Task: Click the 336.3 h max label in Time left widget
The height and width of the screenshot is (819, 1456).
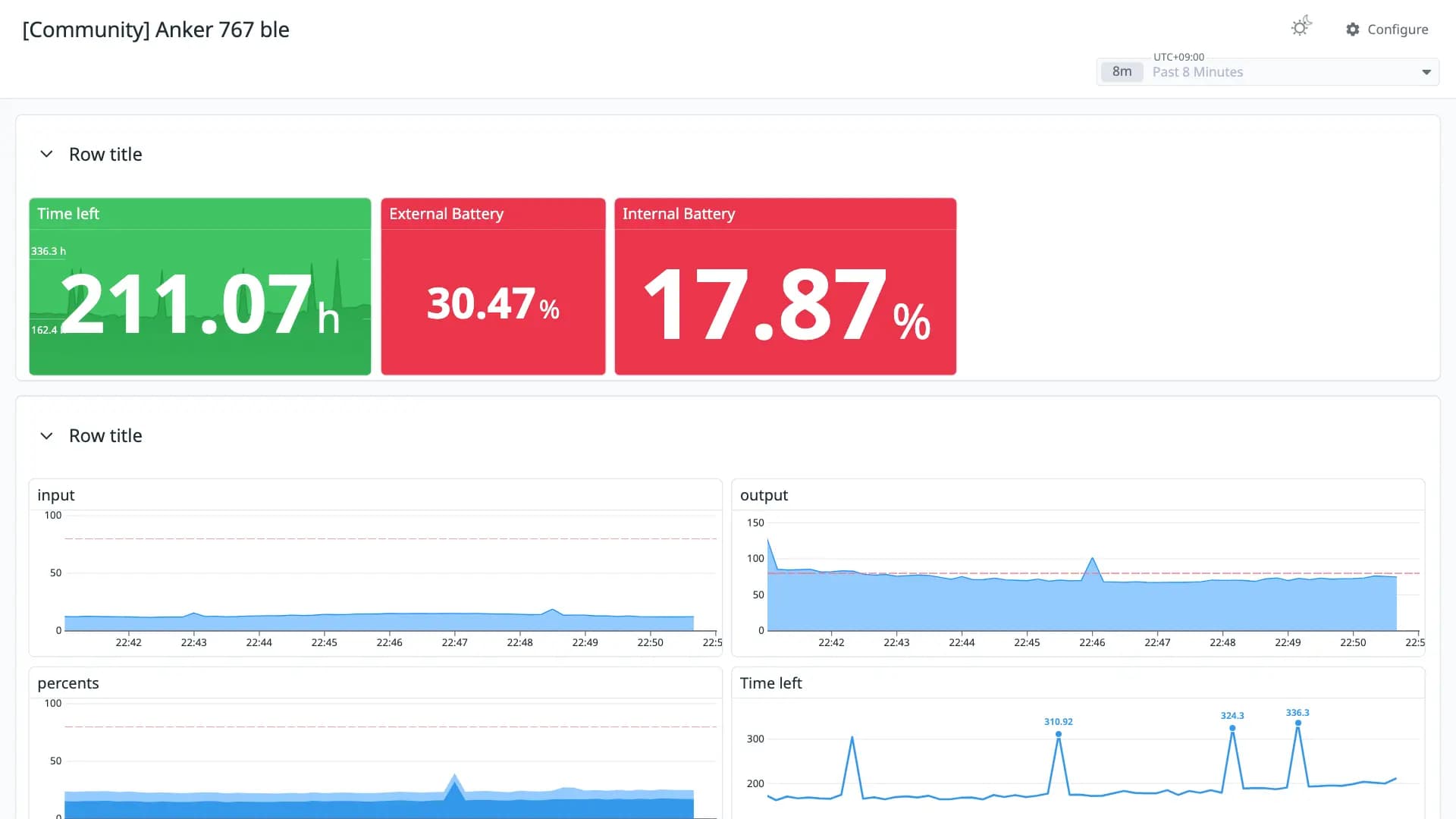Action: coord(49,251)
